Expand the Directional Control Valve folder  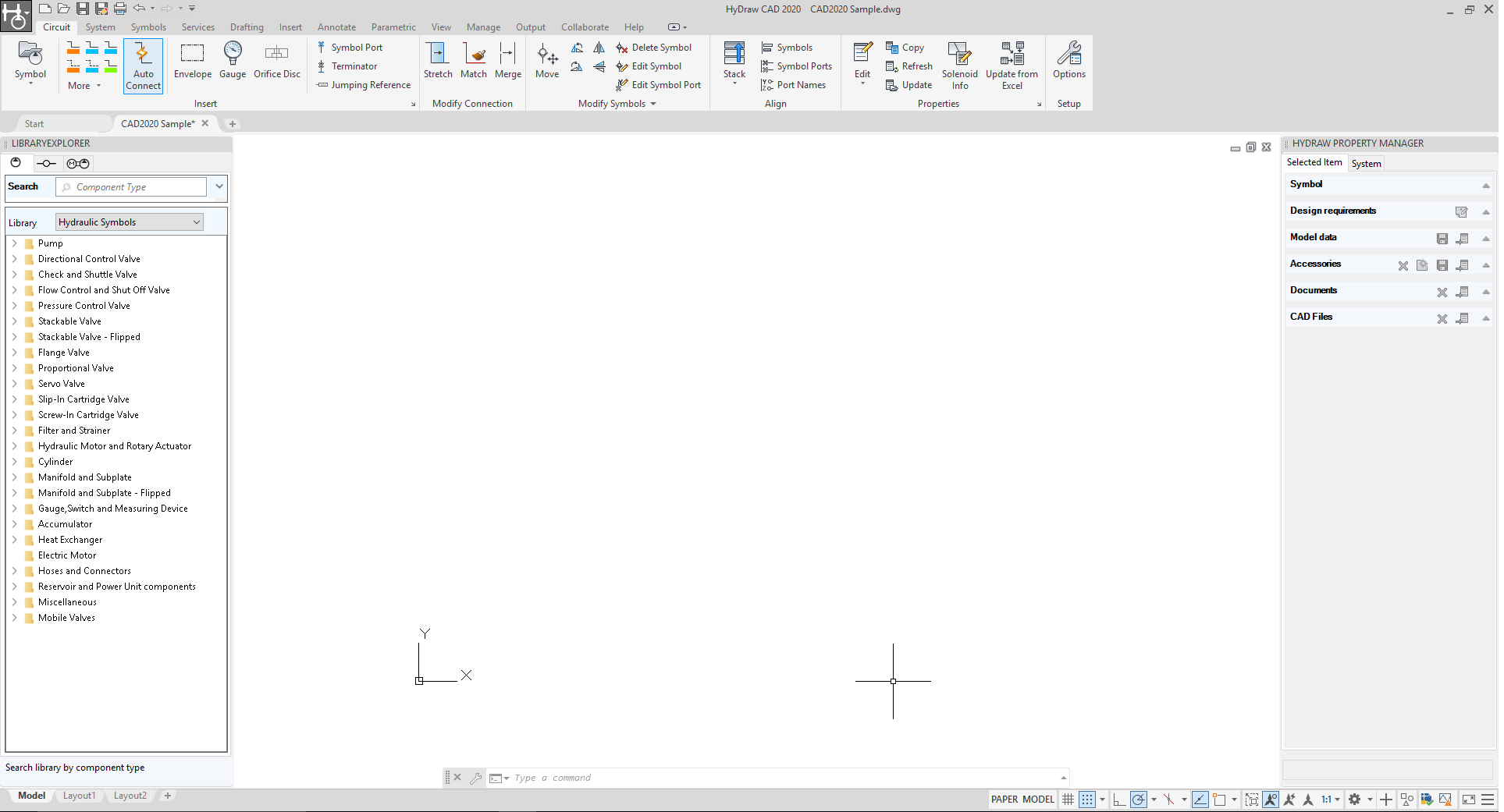14,259
